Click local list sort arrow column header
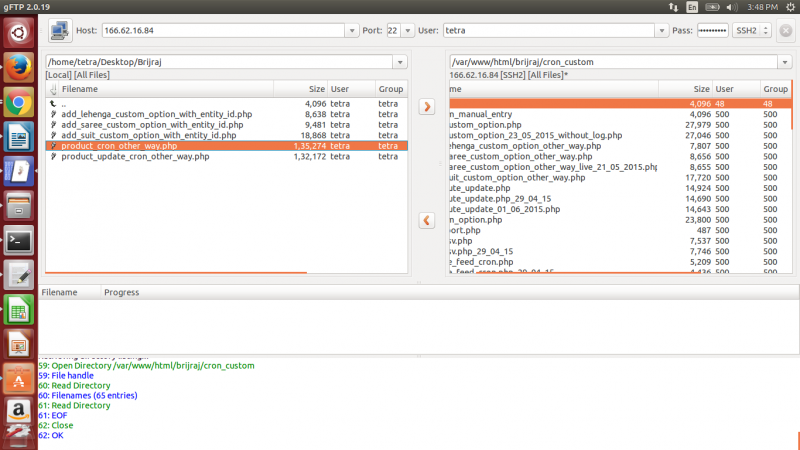Viewport: 800px width, 450px height. click(53, 89)
